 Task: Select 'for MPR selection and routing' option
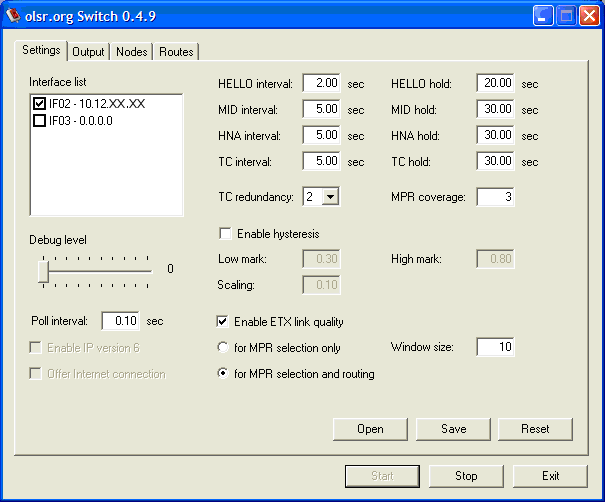pyautogui.click(x=225, y=374)
